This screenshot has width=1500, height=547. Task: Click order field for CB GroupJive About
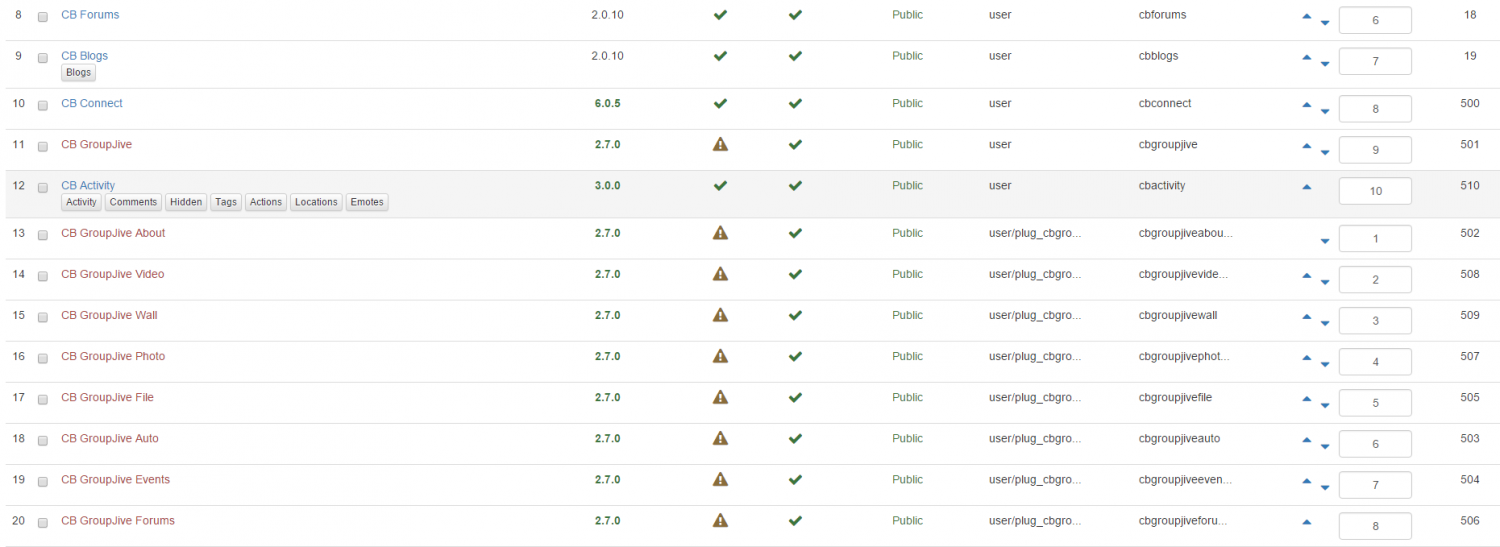coord(1375,239)
